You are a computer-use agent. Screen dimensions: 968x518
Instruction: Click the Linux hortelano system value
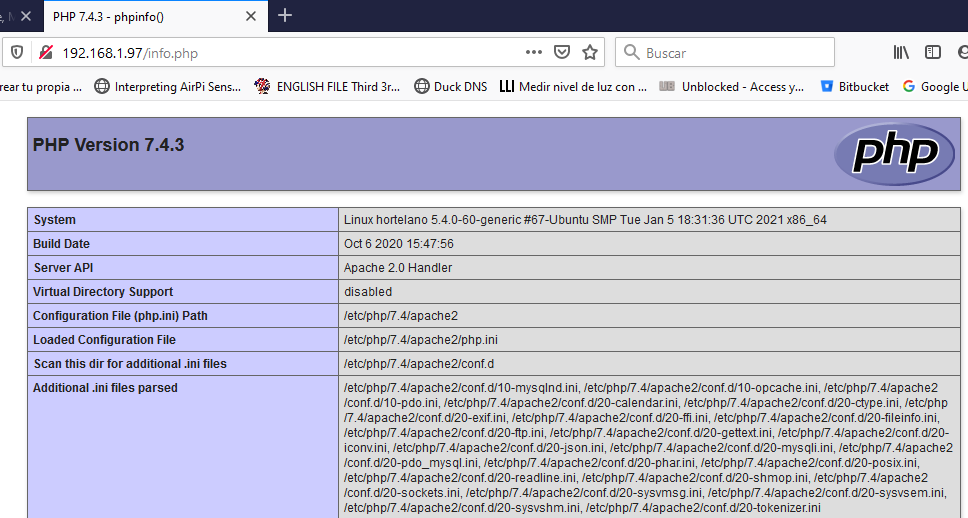coord(585,220)
